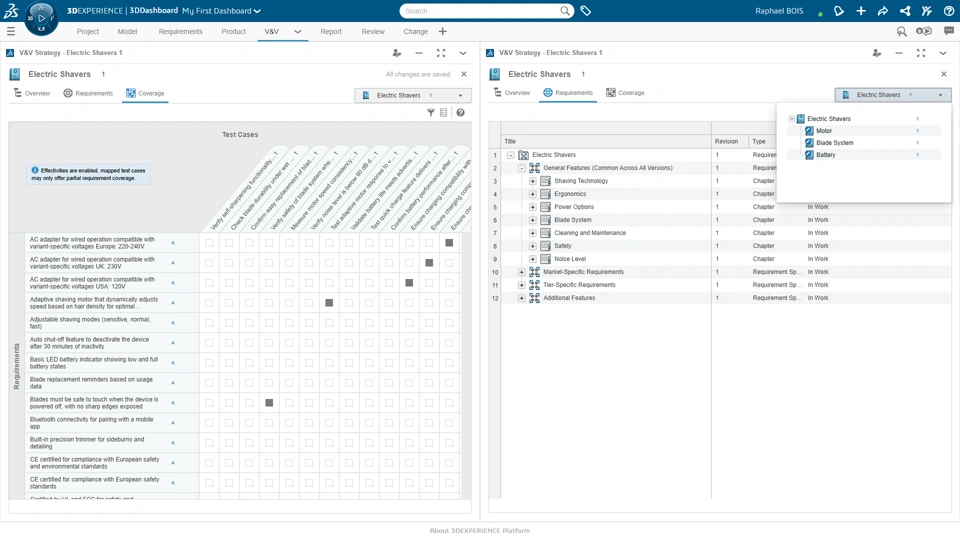
Task: Select the Battery item in dropdown list
Action: (825, 155)
